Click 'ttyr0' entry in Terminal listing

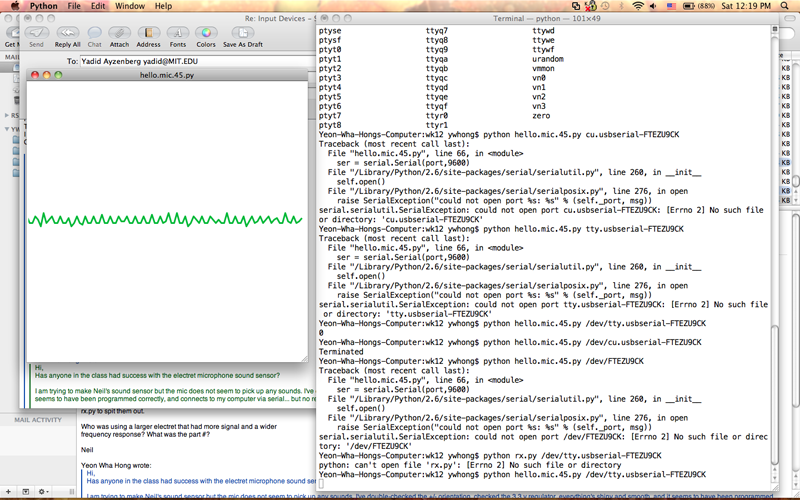(437, 116)
